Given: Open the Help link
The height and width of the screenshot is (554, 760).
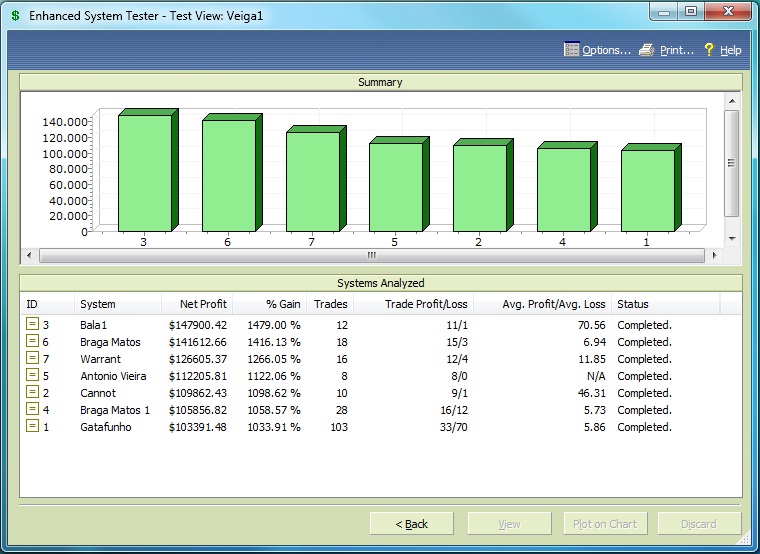Looking at the screenshot, I should 730,50.
